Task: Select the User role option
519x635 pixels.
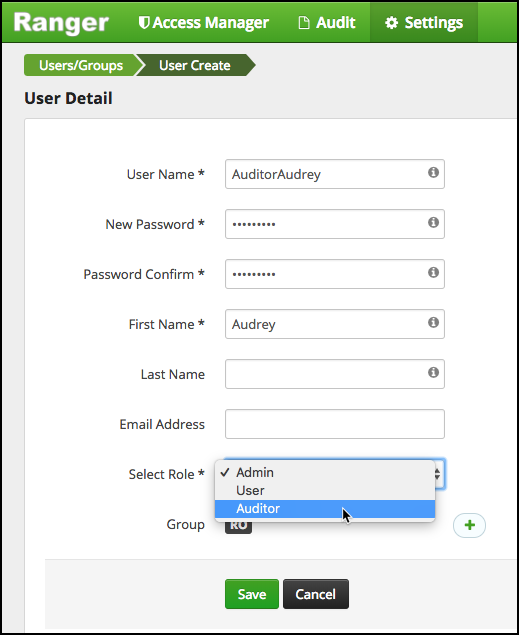Action: click(325, 490)
